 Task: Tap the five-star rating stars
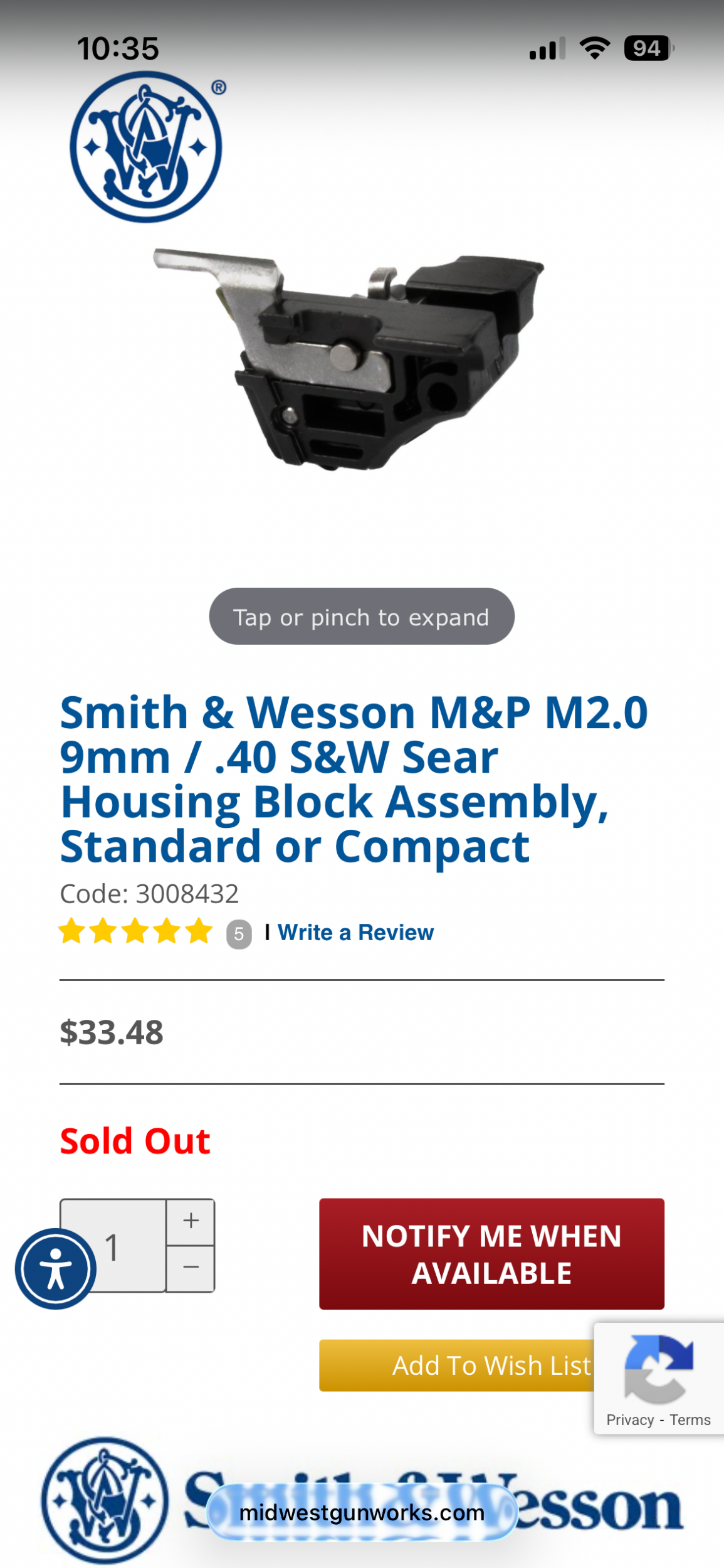coord(135,932)
